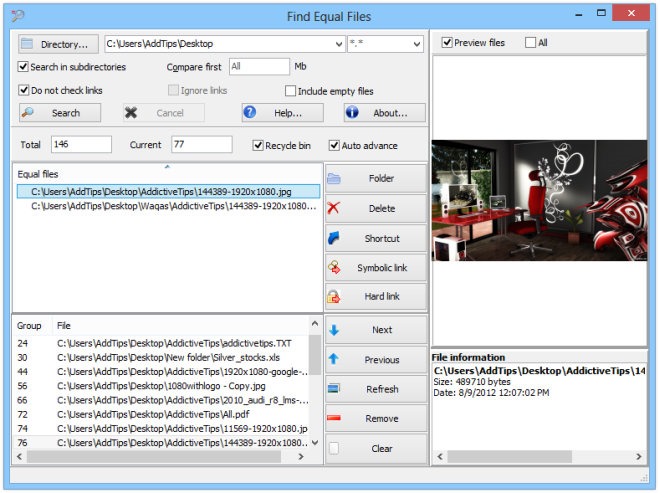Click the Compare first Mb field
The height and width of the screenshot is (493, 660).
point(259,67)
